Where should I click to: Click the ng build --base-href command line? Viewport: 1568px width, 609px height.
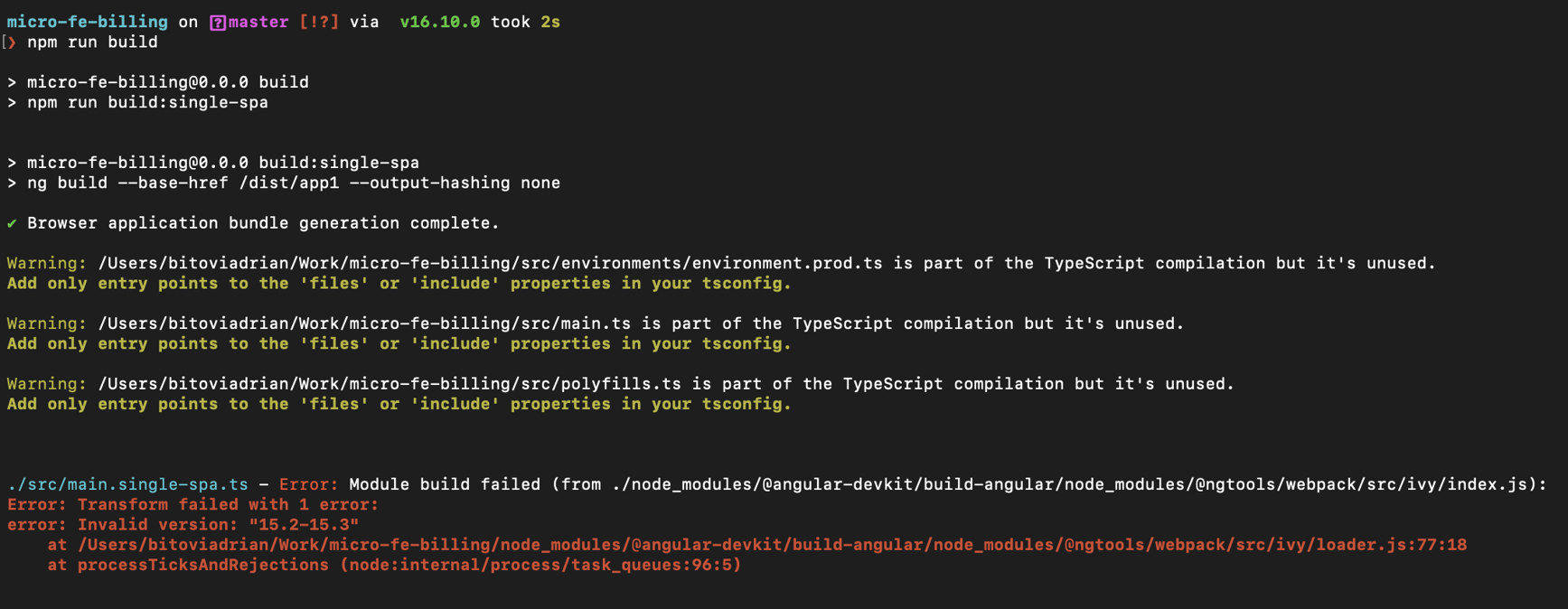pyautogui.click(x=294, y=183)
